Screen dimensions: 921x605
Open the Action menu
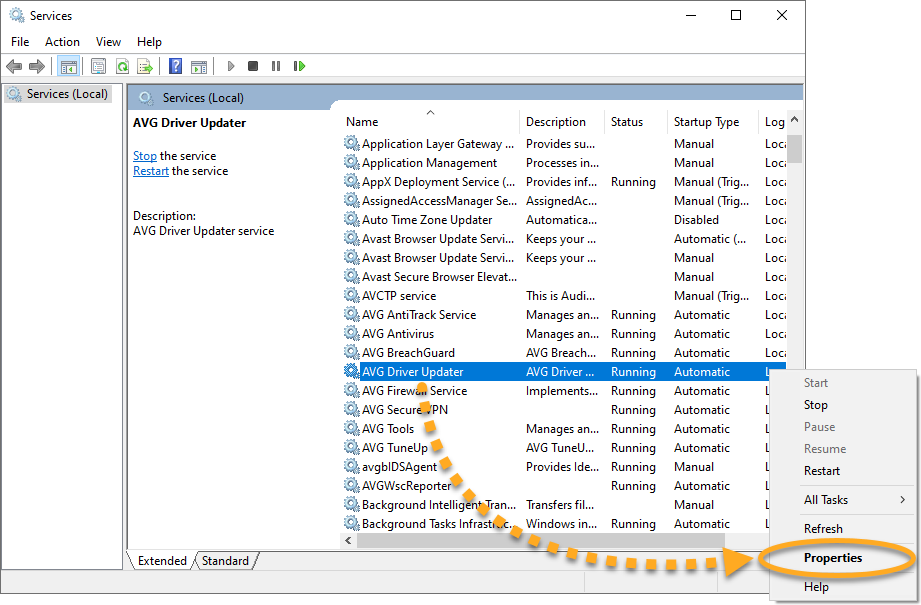tap(62, 42)
